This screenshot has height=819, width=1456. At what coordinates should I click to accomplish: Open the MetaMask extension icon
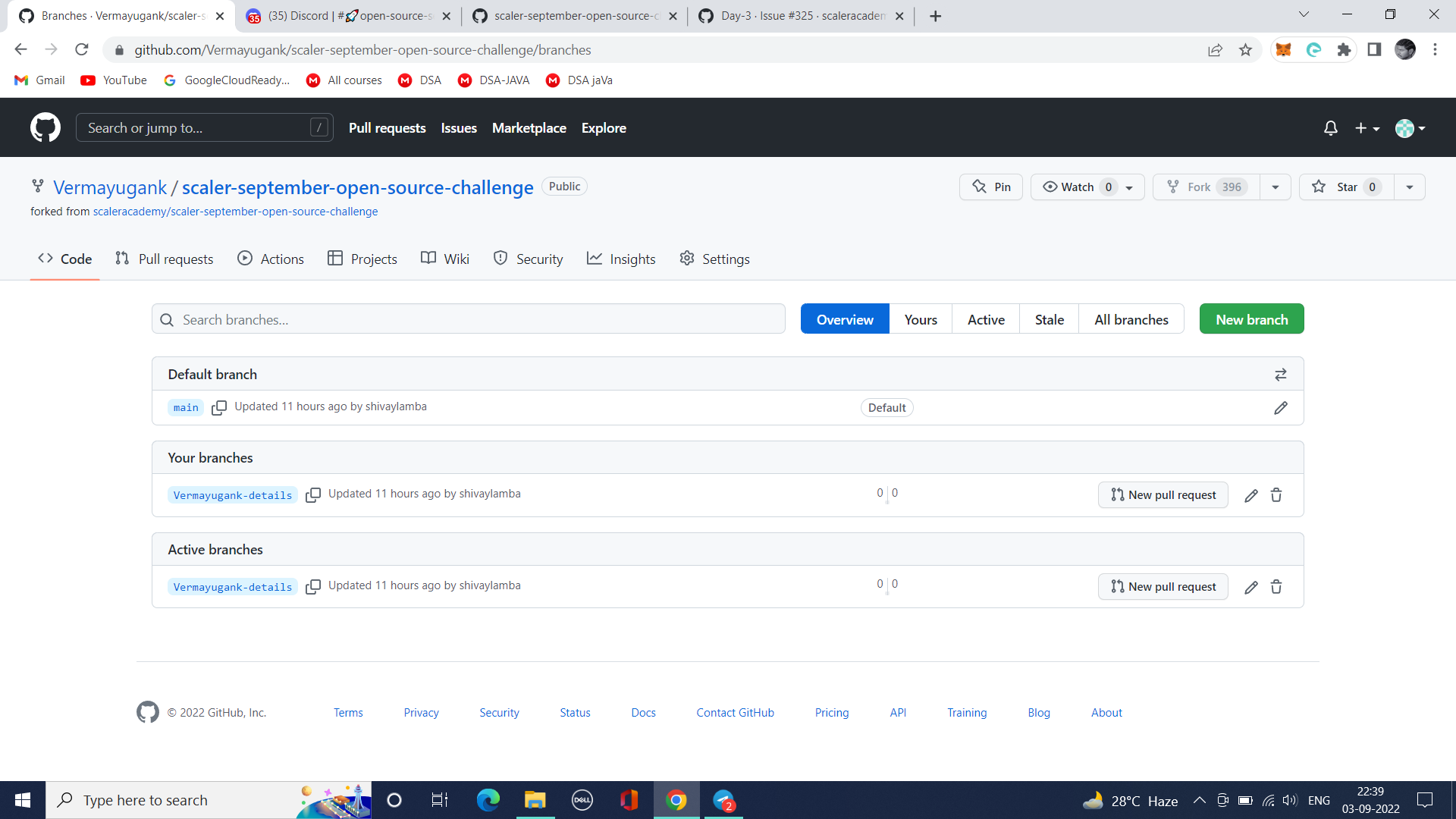point(1285,49)
